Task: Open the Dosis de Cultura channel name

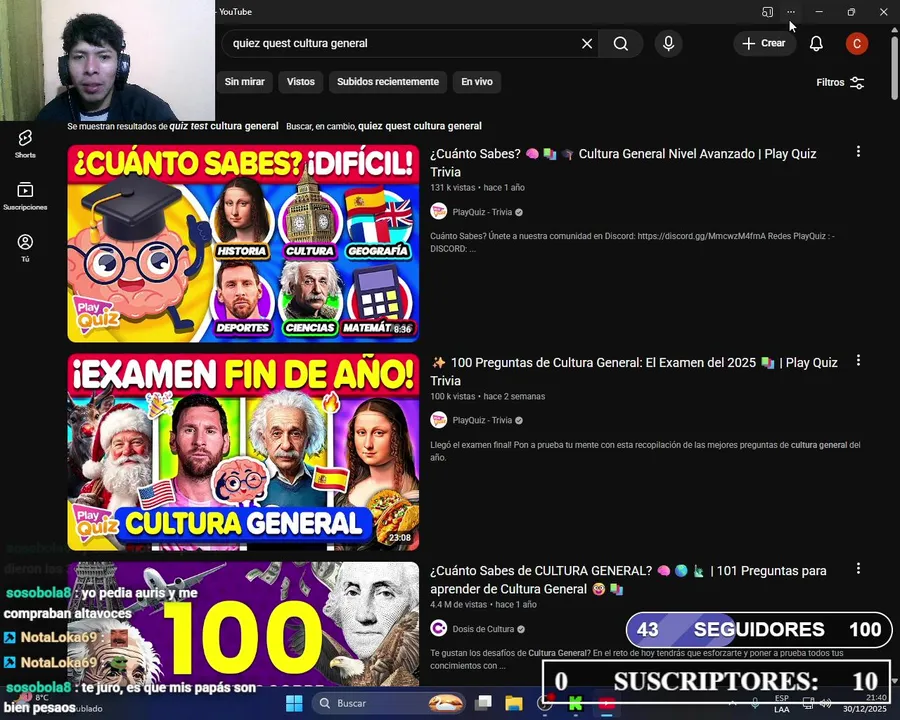Action: click(x=483, y=629)
